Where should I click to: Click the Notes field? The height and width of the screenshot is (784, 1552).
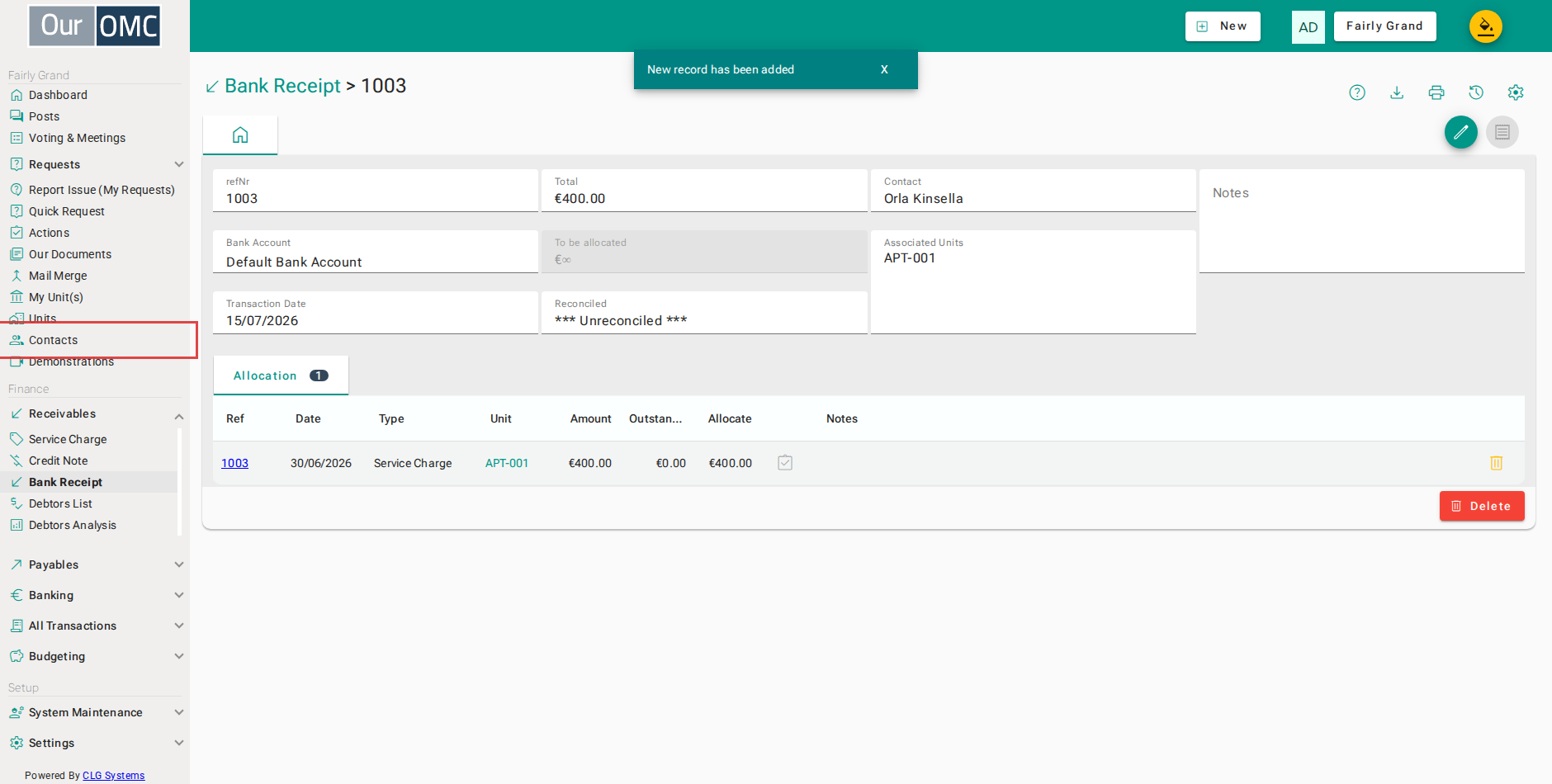point(1362,221)
